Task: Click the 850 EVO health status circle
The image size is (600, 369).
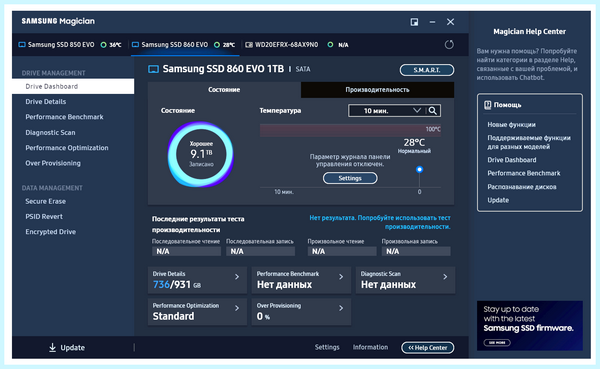Action: click(103, 45)
